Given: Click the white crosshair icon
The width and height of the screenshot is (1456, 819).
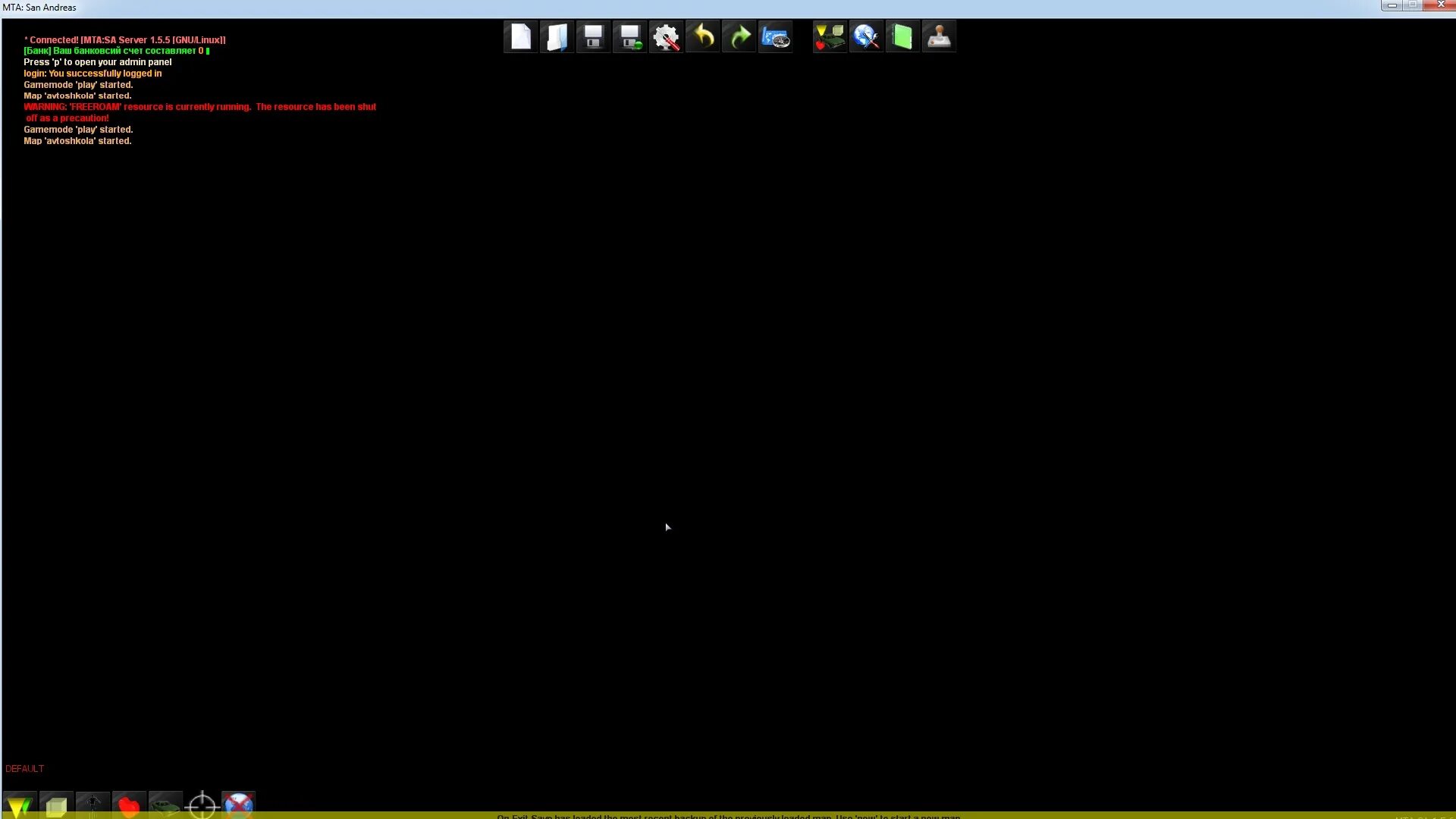Looking at the screenshot, I should pos(202,805).
